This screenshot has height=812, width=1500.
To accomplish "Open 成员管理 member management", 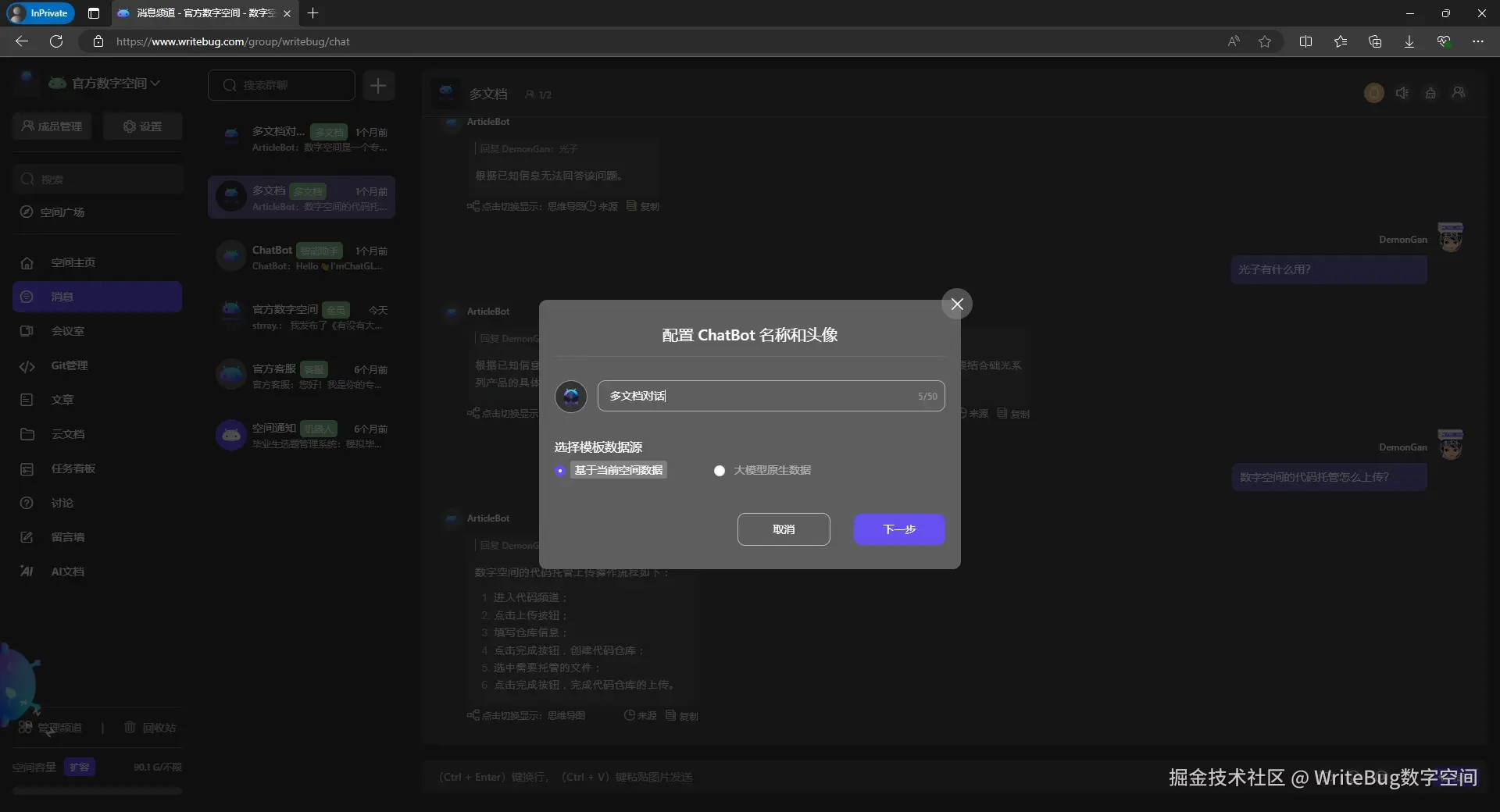I will pyautogui.click(x=52, y=126).
